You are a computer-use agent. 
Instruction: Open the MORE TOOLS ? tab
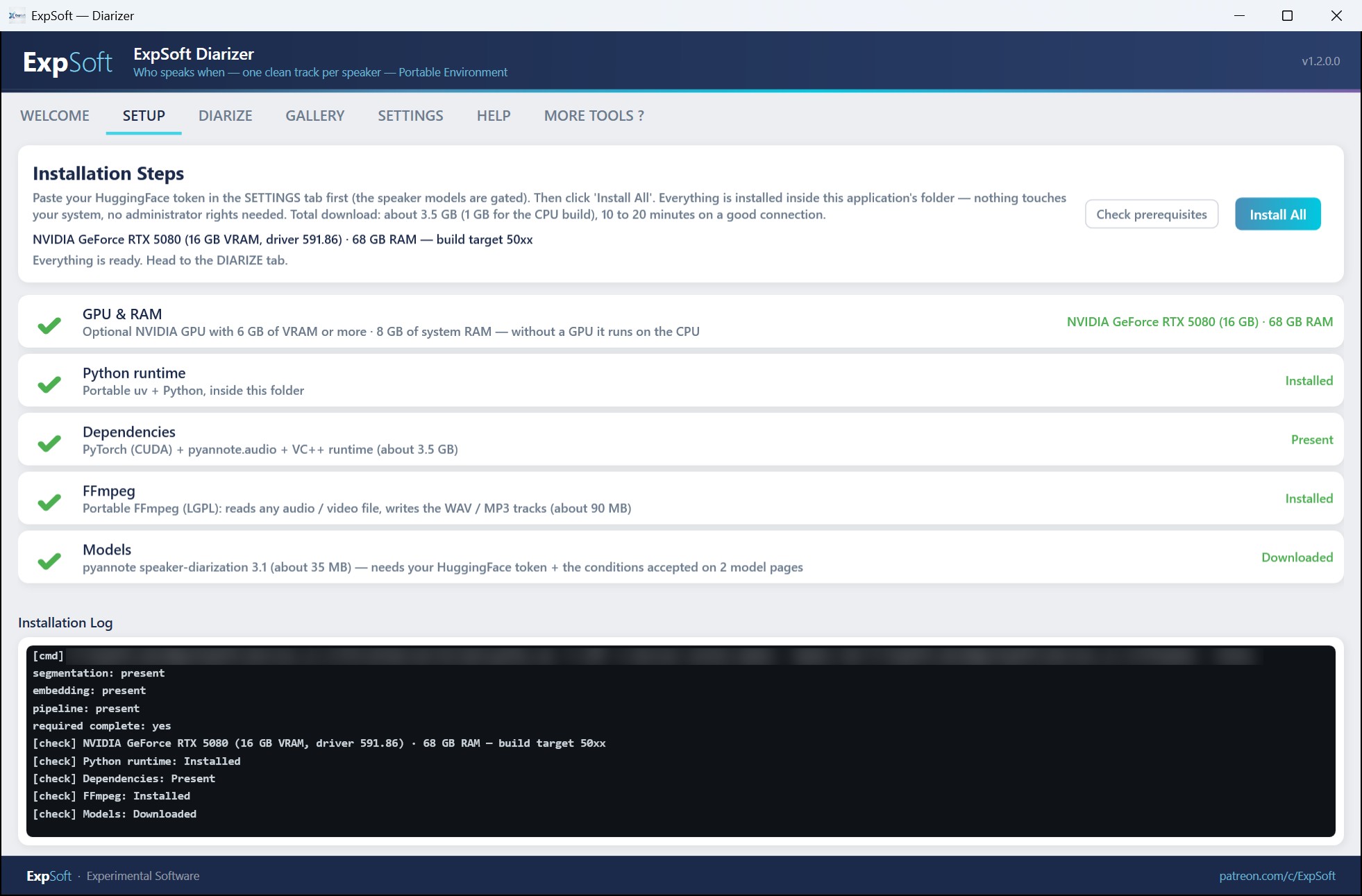coord(594,116)
